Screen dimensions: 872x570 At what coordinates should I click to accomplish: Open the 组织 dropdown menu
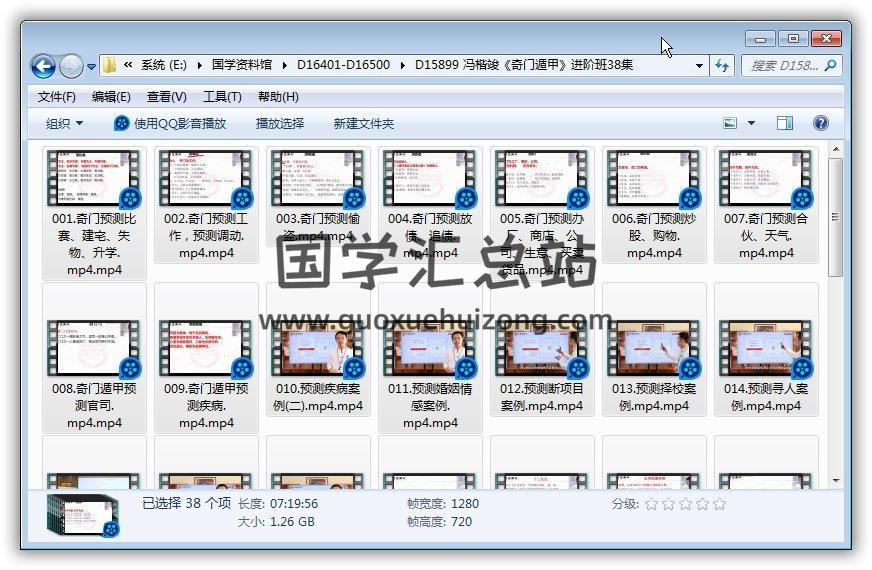coord(64,123)
